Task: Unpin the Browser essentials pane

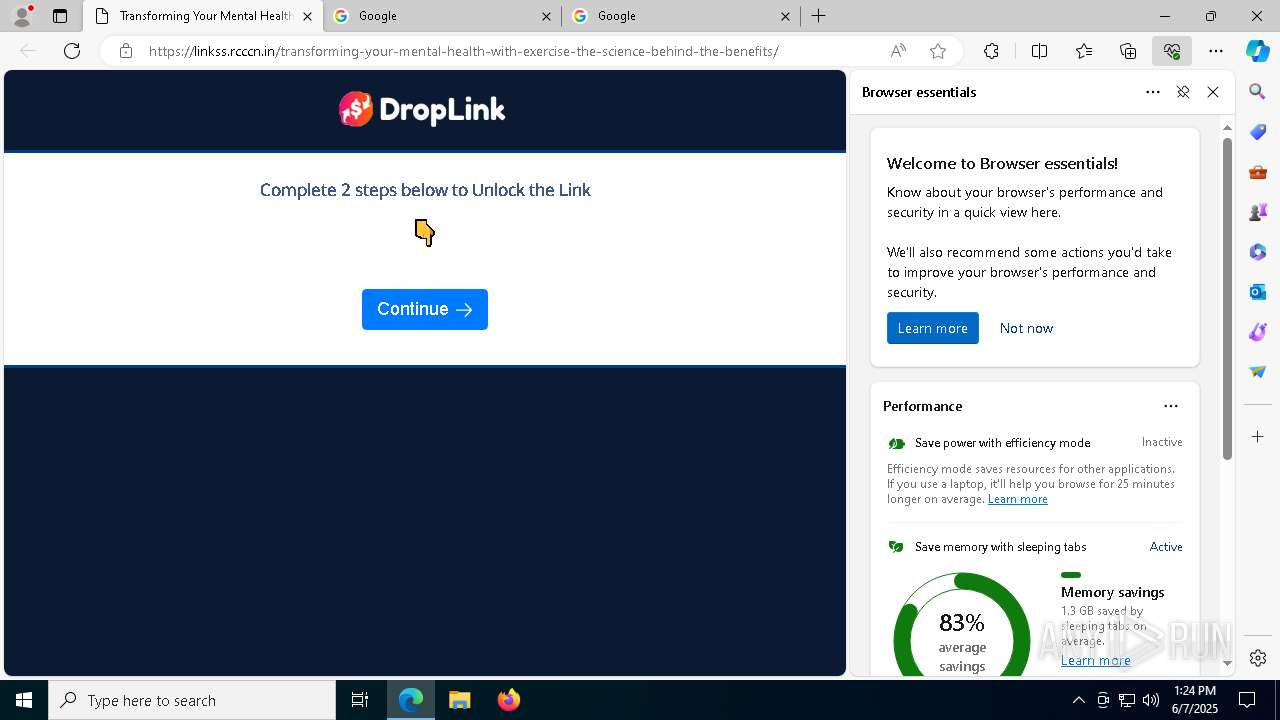Action: click(1183, 92)
